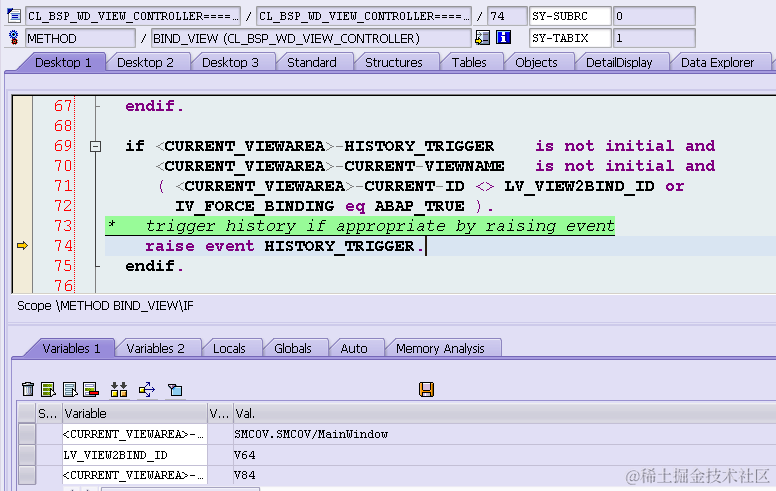Viewport: 776px width, 491px height.
Task: Click the first green list icon beside the trash can
Action: pos(48,390)
